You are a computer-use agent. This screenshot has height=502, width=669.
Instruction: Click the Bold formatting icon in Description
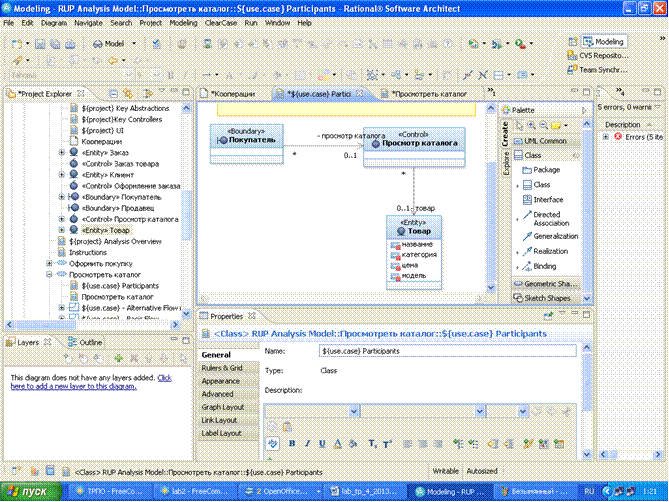[293, 443]
